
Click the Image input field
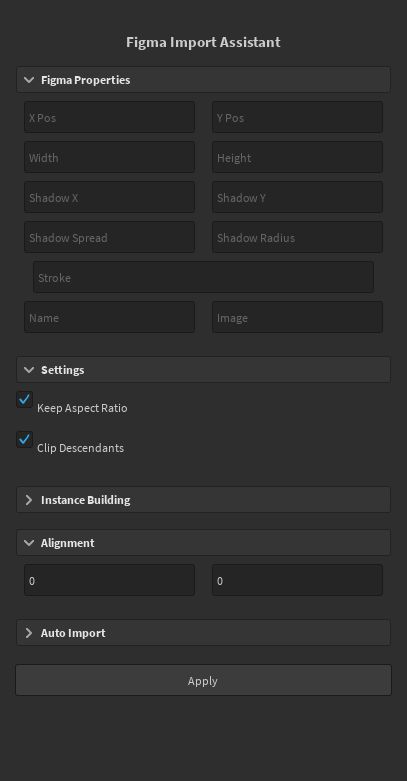coord(297,317)
